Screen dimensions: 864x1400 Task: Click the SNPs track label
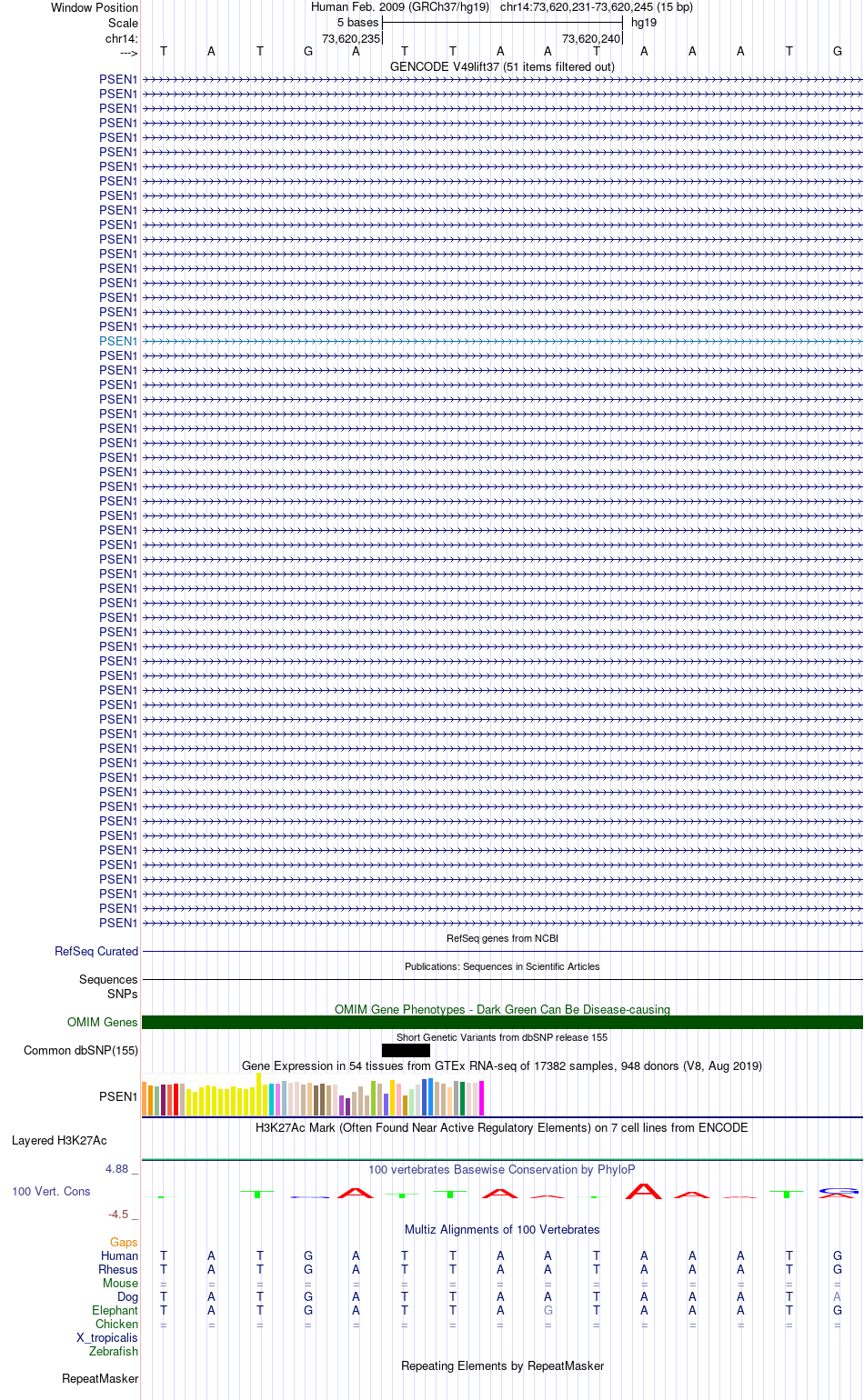123,994
